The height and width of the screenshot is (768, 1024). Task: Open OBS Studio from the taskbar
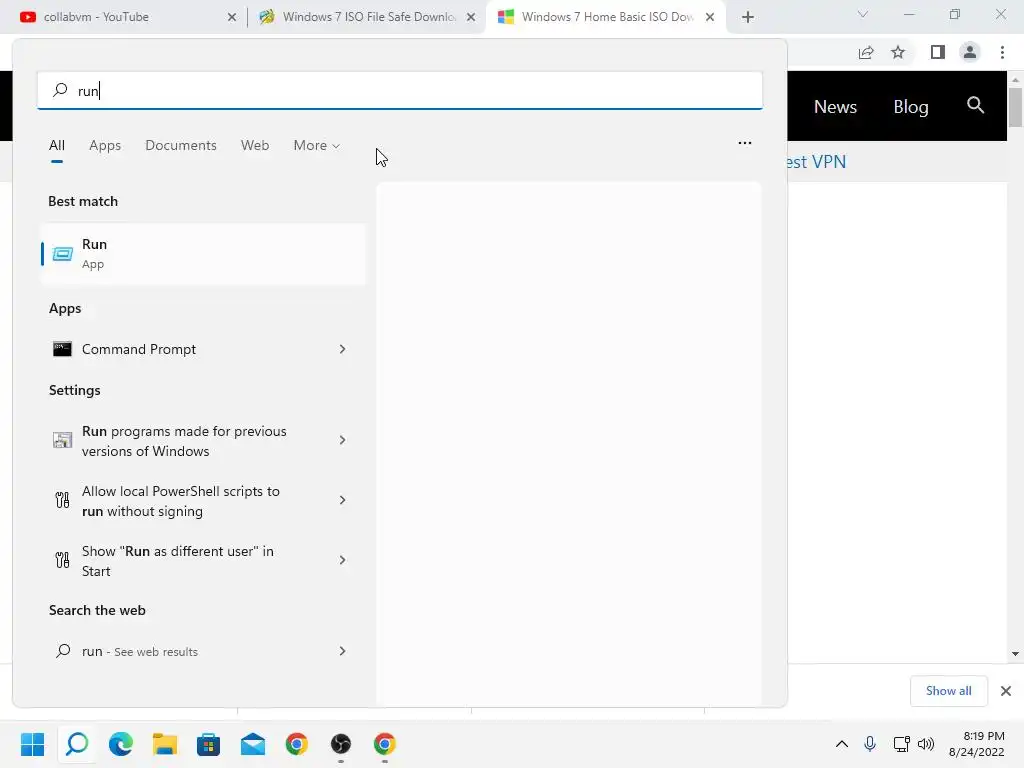coord(341,744)
